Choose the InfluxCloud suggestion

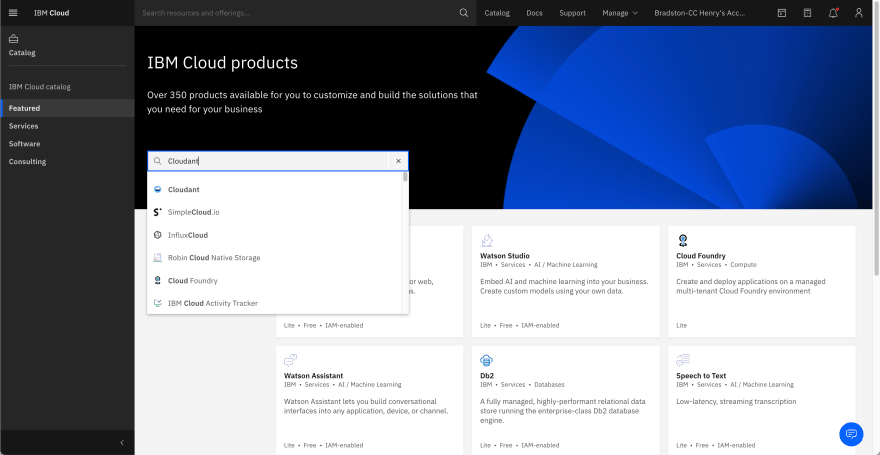coord(274,235)
